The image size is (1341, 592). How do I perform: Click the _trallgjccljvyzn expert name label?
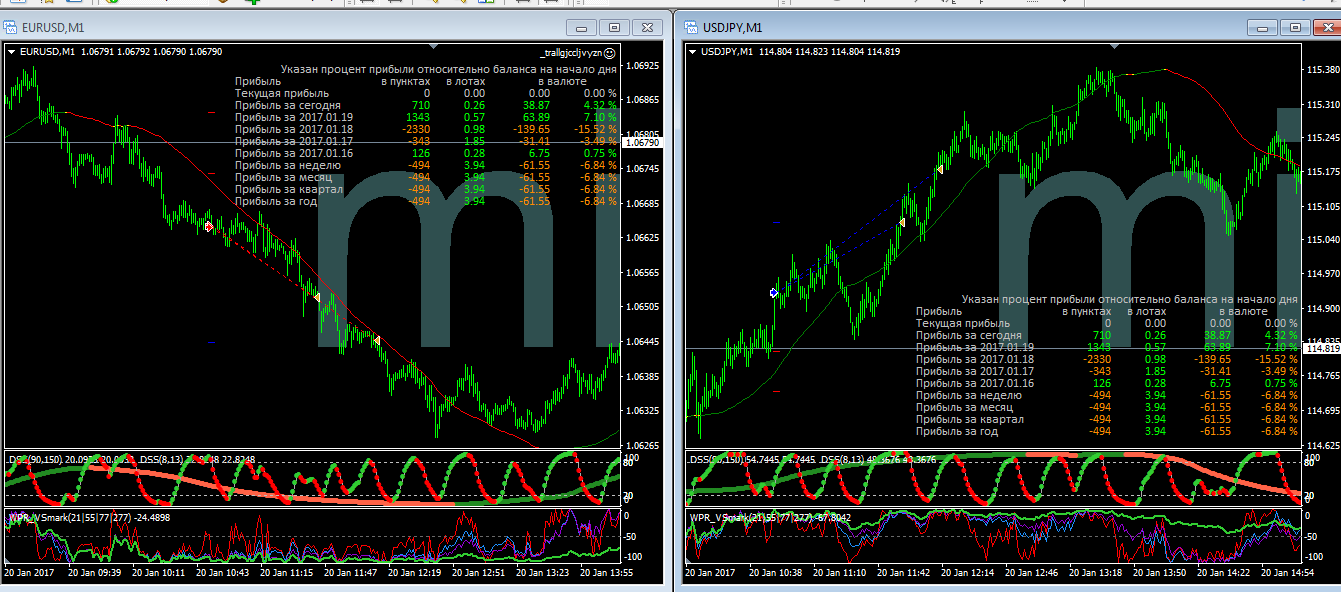570,52
